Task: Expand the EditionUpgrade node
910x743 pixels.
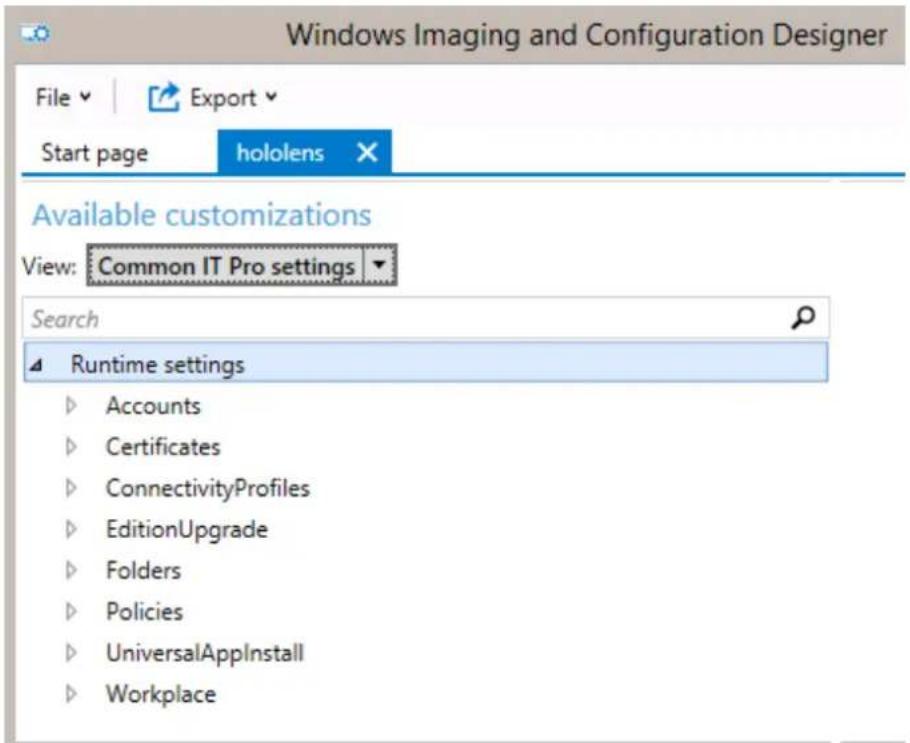Action: tap(71, 529)
